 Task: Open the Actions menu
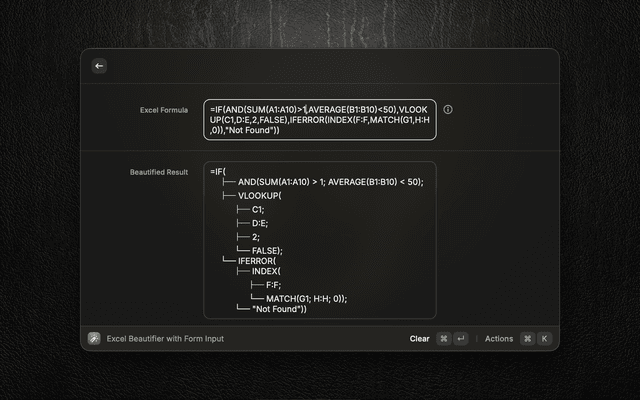pos(498,338)
